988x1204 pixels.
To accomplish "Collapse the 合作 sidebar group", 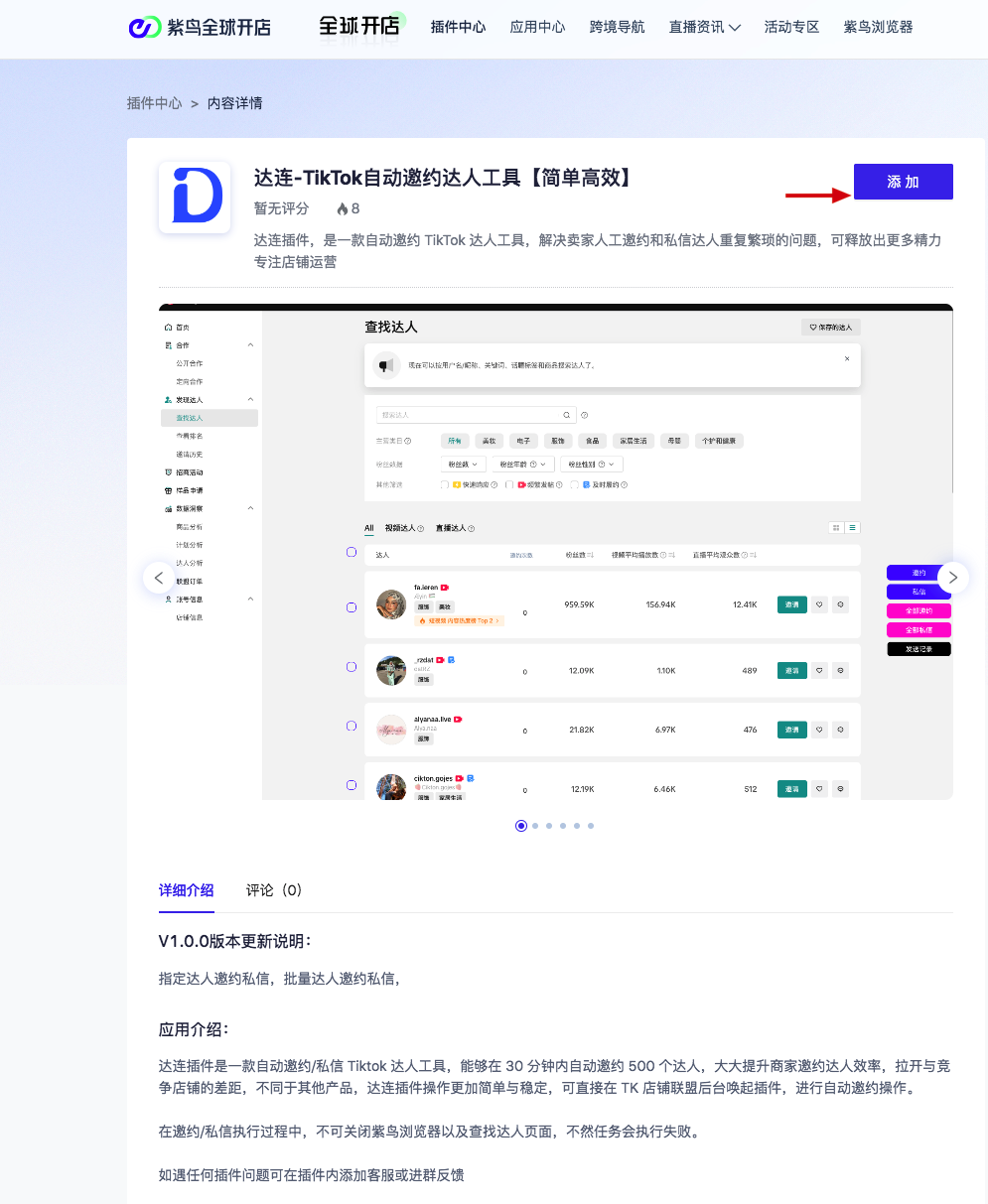I will (250, 345).
